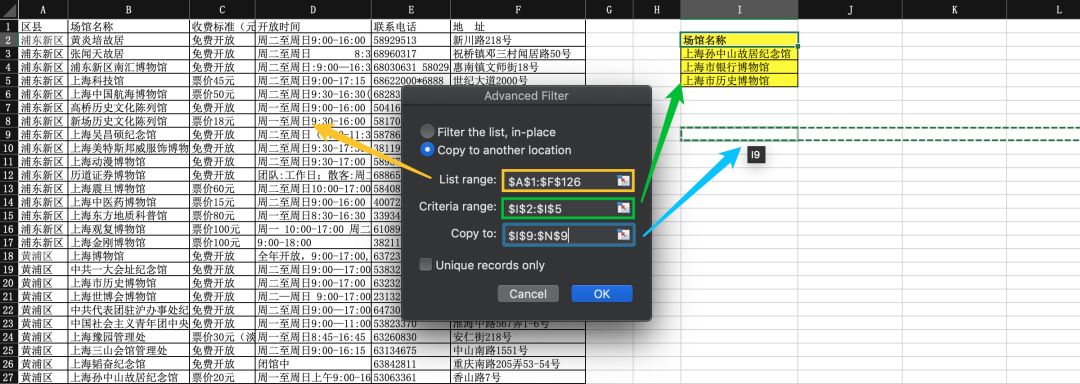Click the List range selector icon
The image size is (1080, 384).
click(x=623, y=181)
